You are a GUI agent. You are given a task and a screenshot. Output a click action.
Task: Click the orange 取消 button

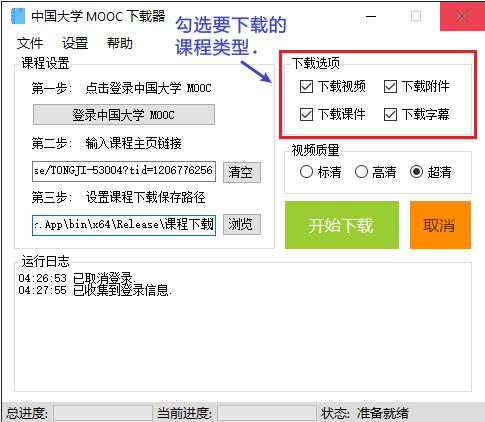tap(440, 225)
